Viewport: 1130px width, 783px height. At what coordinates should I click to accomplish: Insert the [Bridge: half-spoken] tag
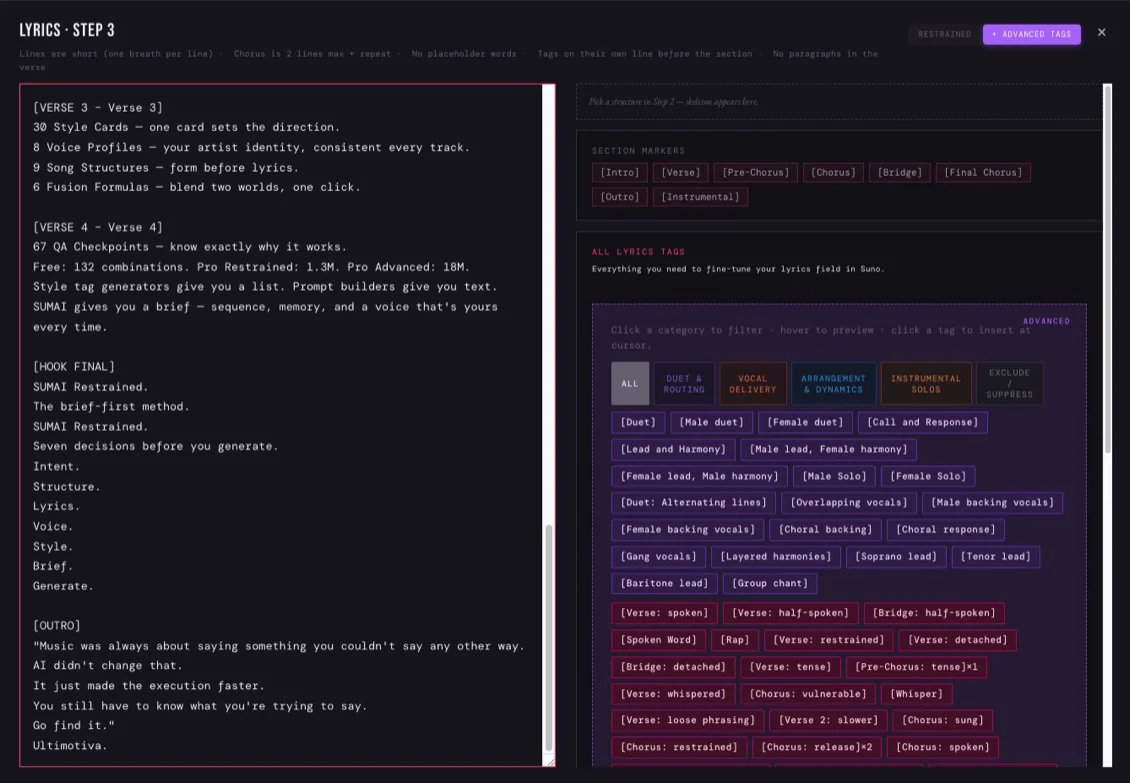click(x=934, y=614)
